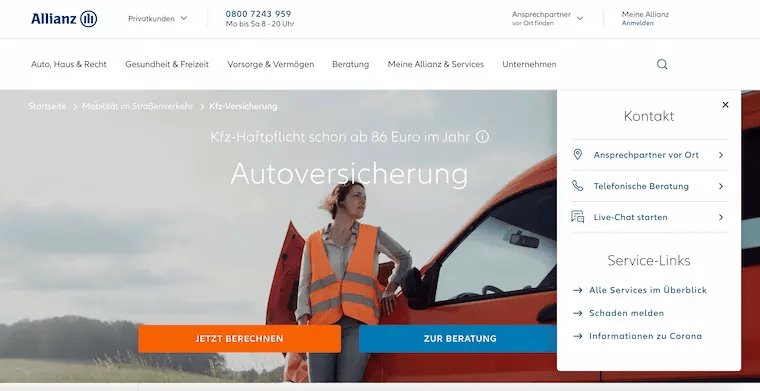Expand Ansprechpartner vor Ort finden dropdown
Screen dimensions: 760x391
coord(547,18)
